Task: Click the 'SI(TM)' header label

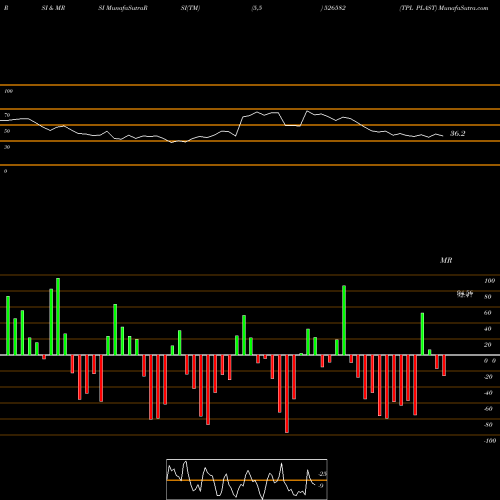Action: point(190,8)
